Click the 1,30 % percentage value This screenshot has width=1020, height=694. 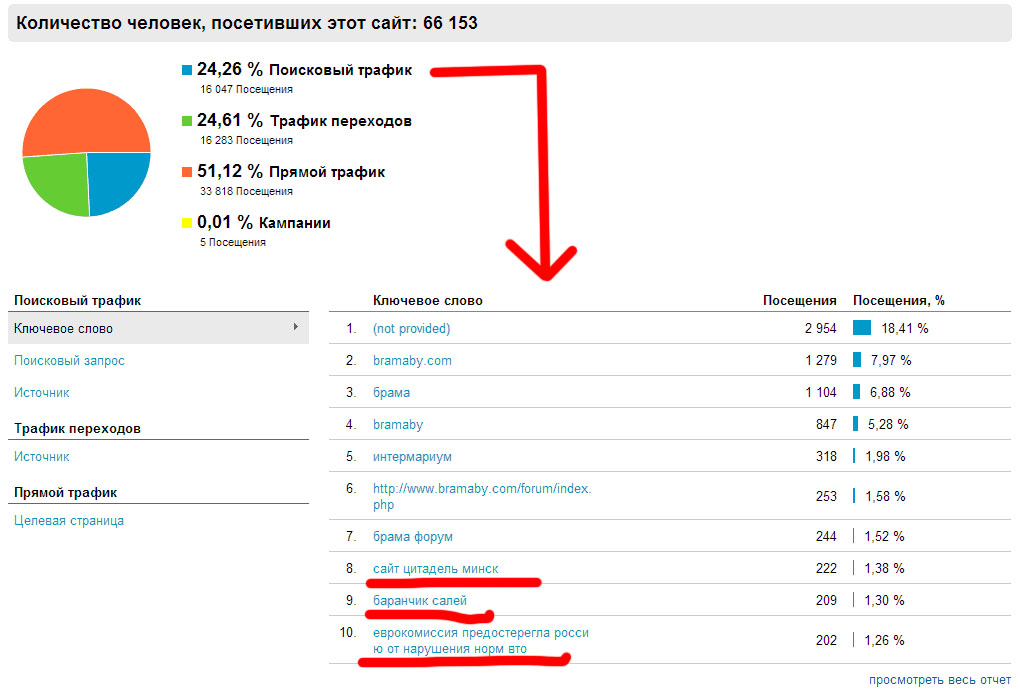(x=884, y=600)
